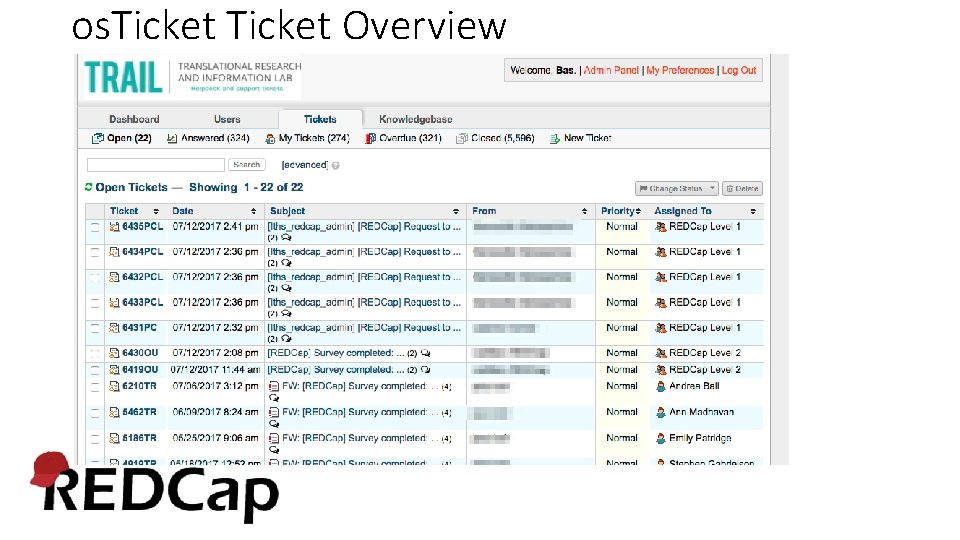Check the box for ticket 6431PC
Viewport: 960px width, 540px height.
pos(95,328)
